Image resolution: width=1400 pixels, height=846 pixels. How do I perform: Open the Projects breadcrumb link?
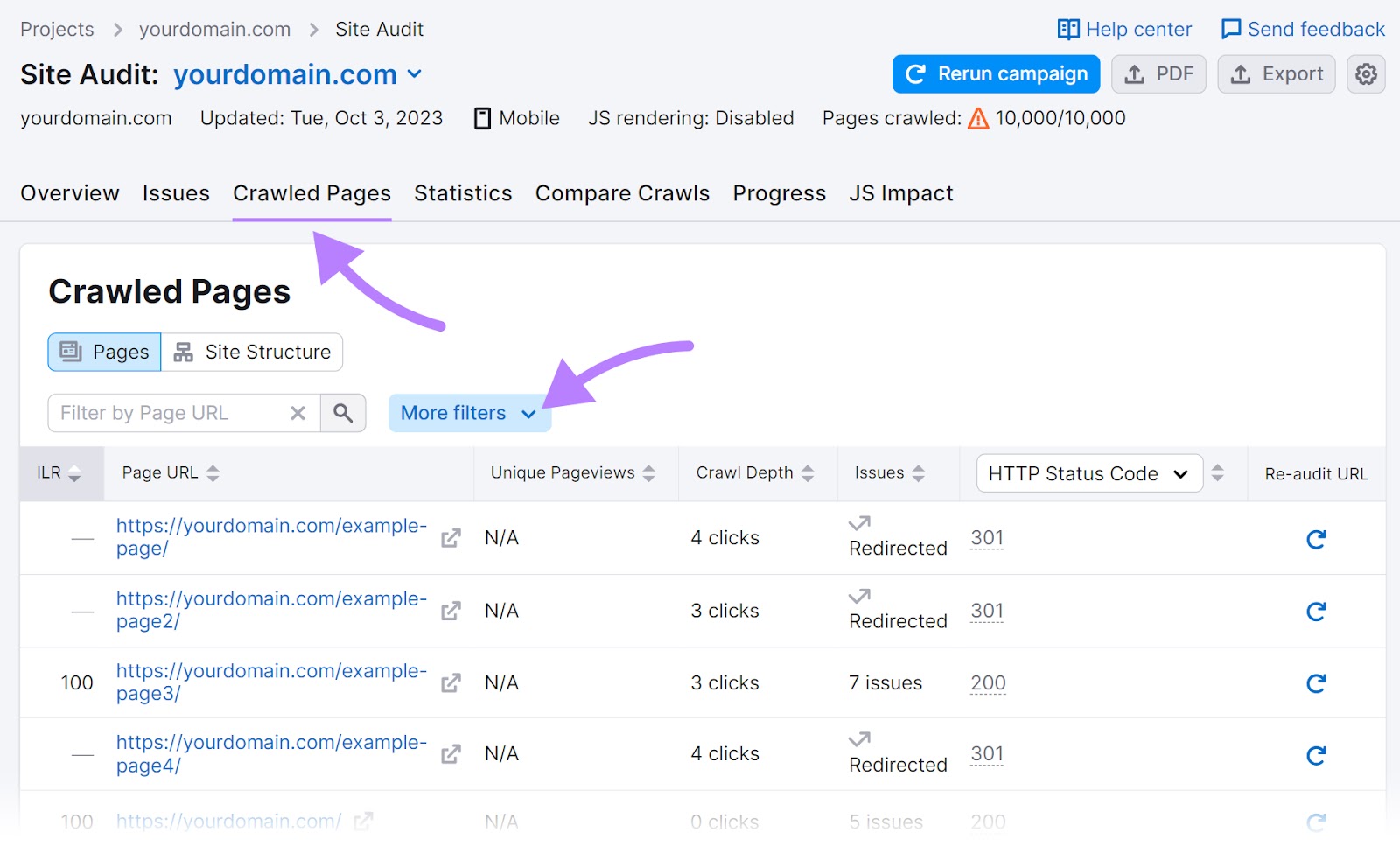56,29
